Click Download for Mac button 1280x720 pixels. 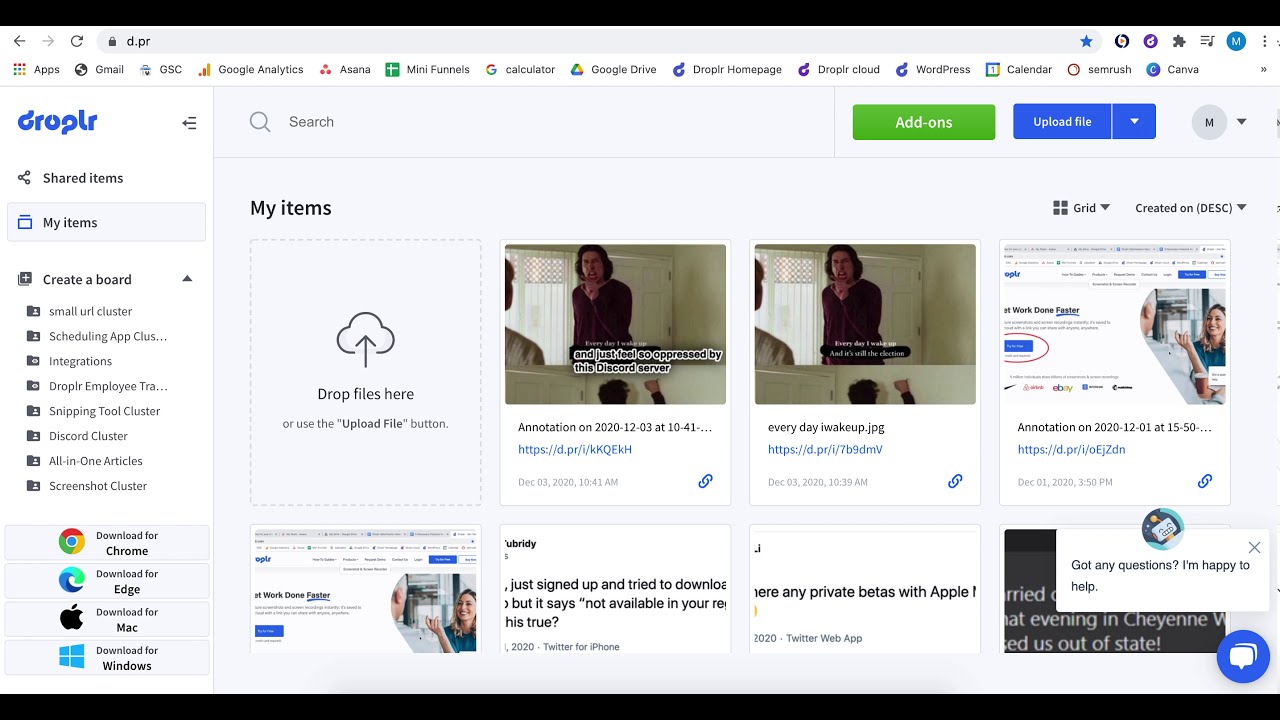(x=107, y=619)
